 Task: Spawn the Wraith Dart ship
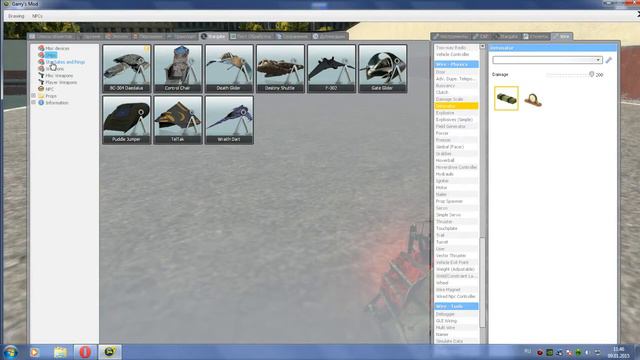pos(229,120)
